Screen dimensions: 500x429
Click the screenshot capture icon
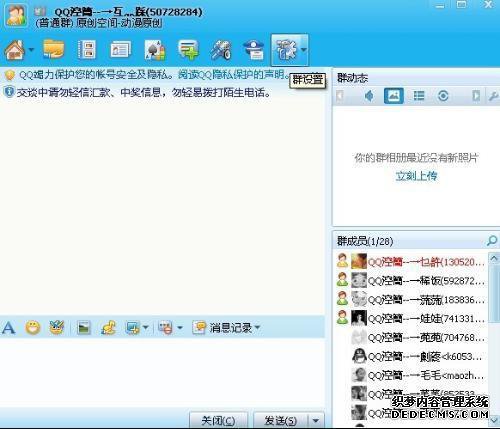[132, 328]
